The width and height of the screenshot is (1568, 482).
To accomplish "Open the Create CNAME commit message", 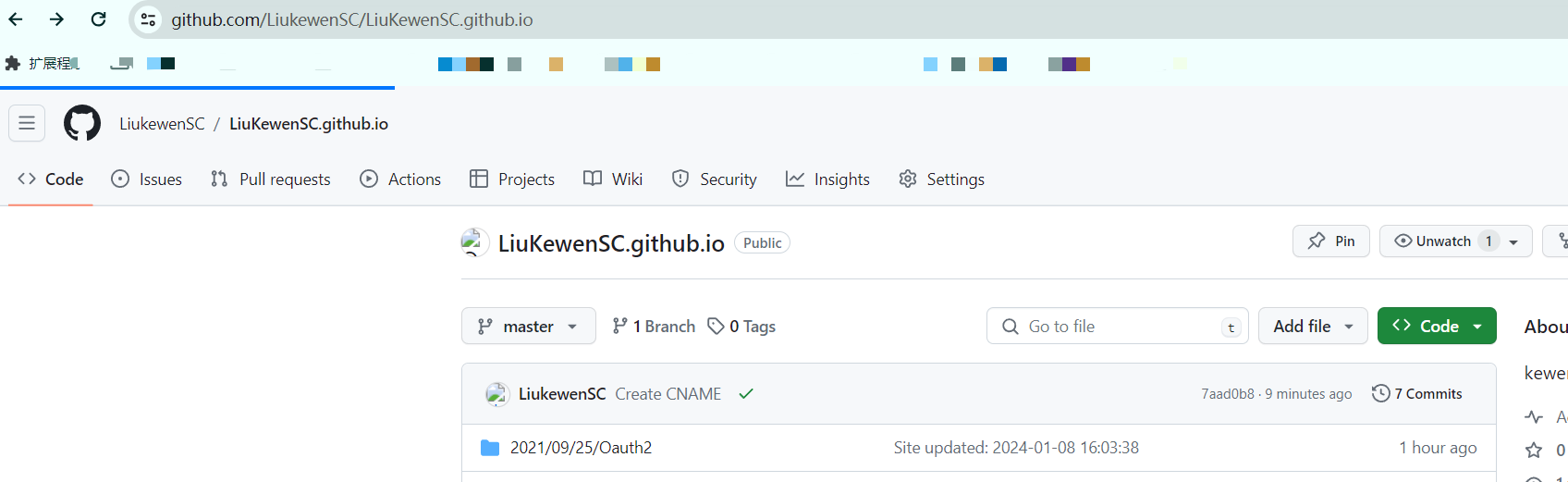I will [x=668, y=394].
